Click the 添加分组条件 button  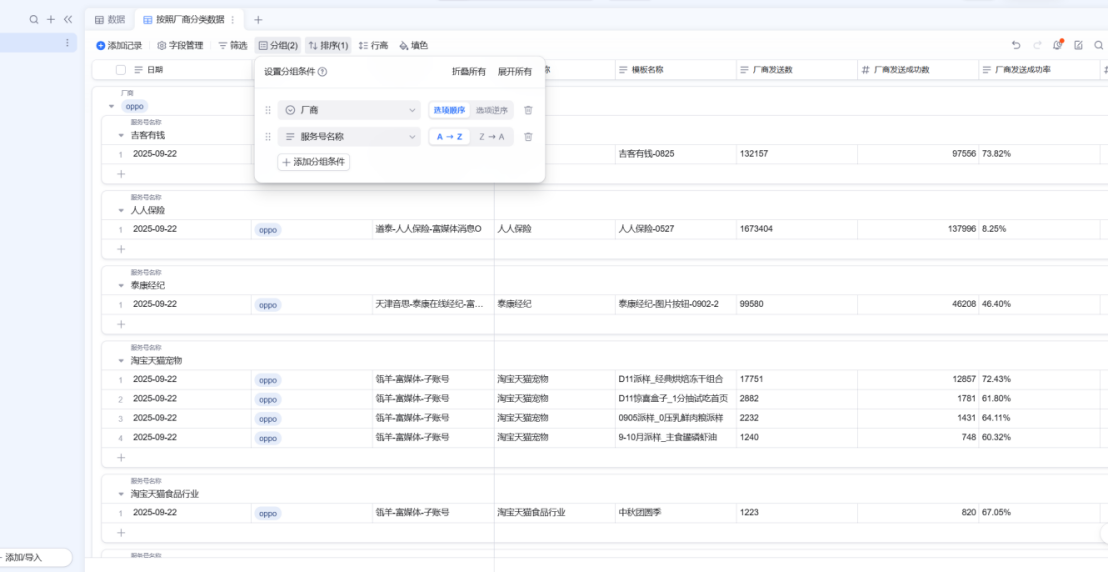click(x=314, y=162)
